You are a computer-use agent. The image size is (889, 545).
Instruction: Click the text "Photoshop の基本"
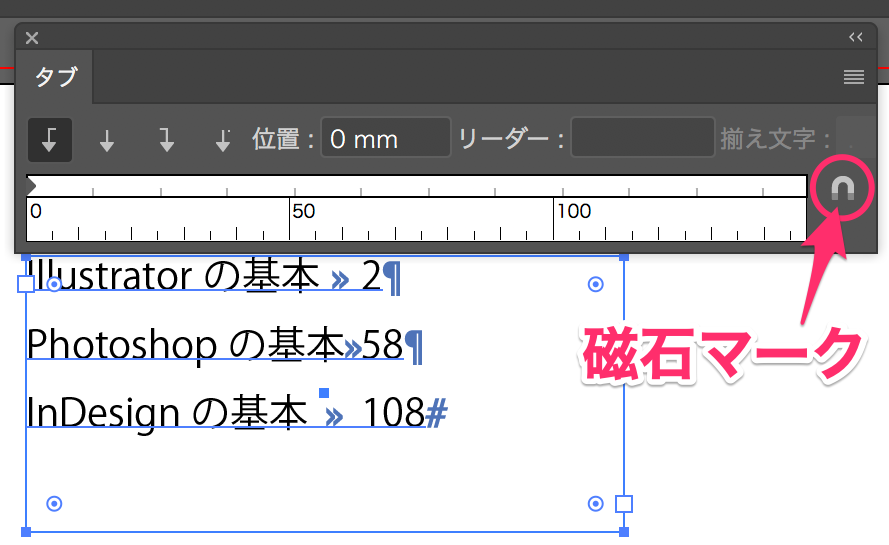tap(185, 344)
